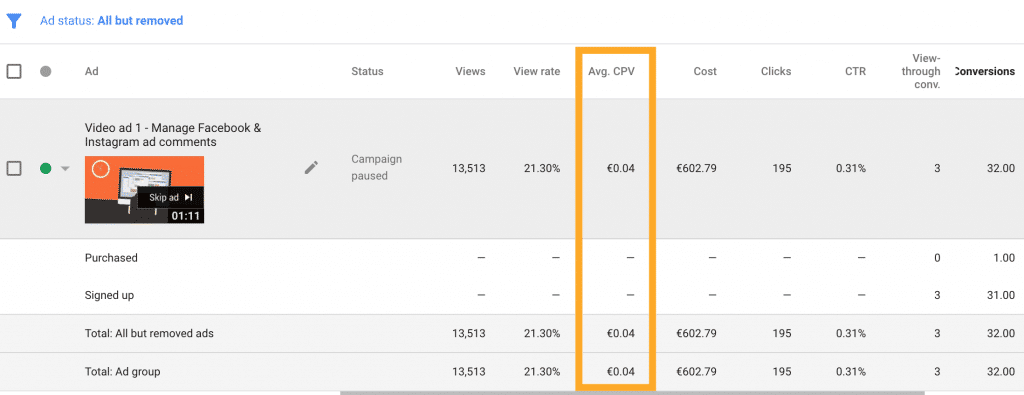Screen dimensions: 1024x395
Task: Click the blue filter funnel icon
Action: [x=14, y=21]
